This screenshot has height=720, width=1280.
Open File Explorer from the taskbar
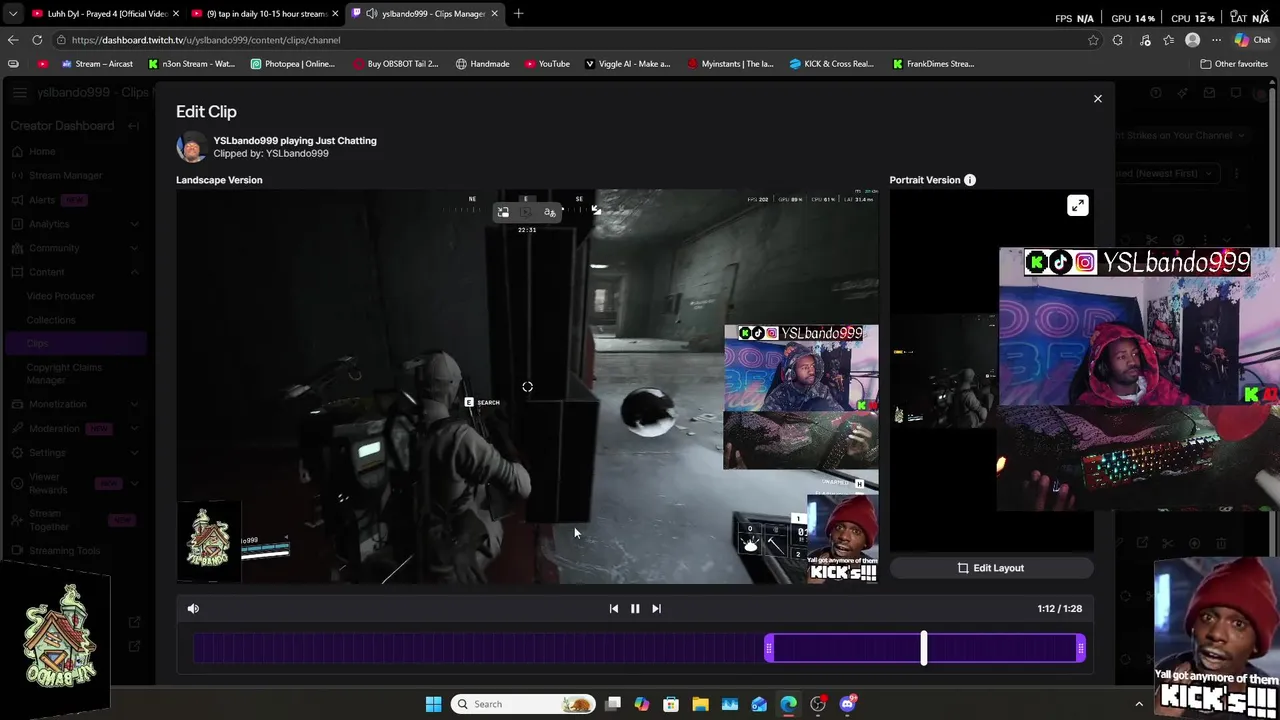pyautogui.click(x=700, y=704)
